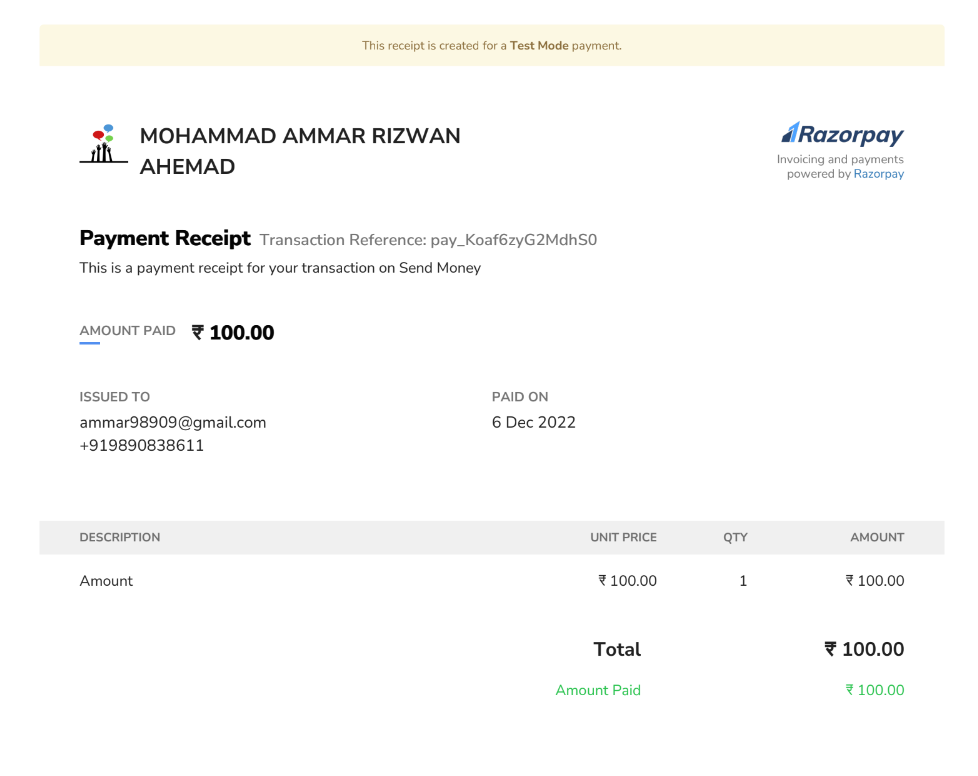Click the rupee symbol beside the total
Viewport: 978px width, 776px height.
pyautogui.click(x=829, y=649)
